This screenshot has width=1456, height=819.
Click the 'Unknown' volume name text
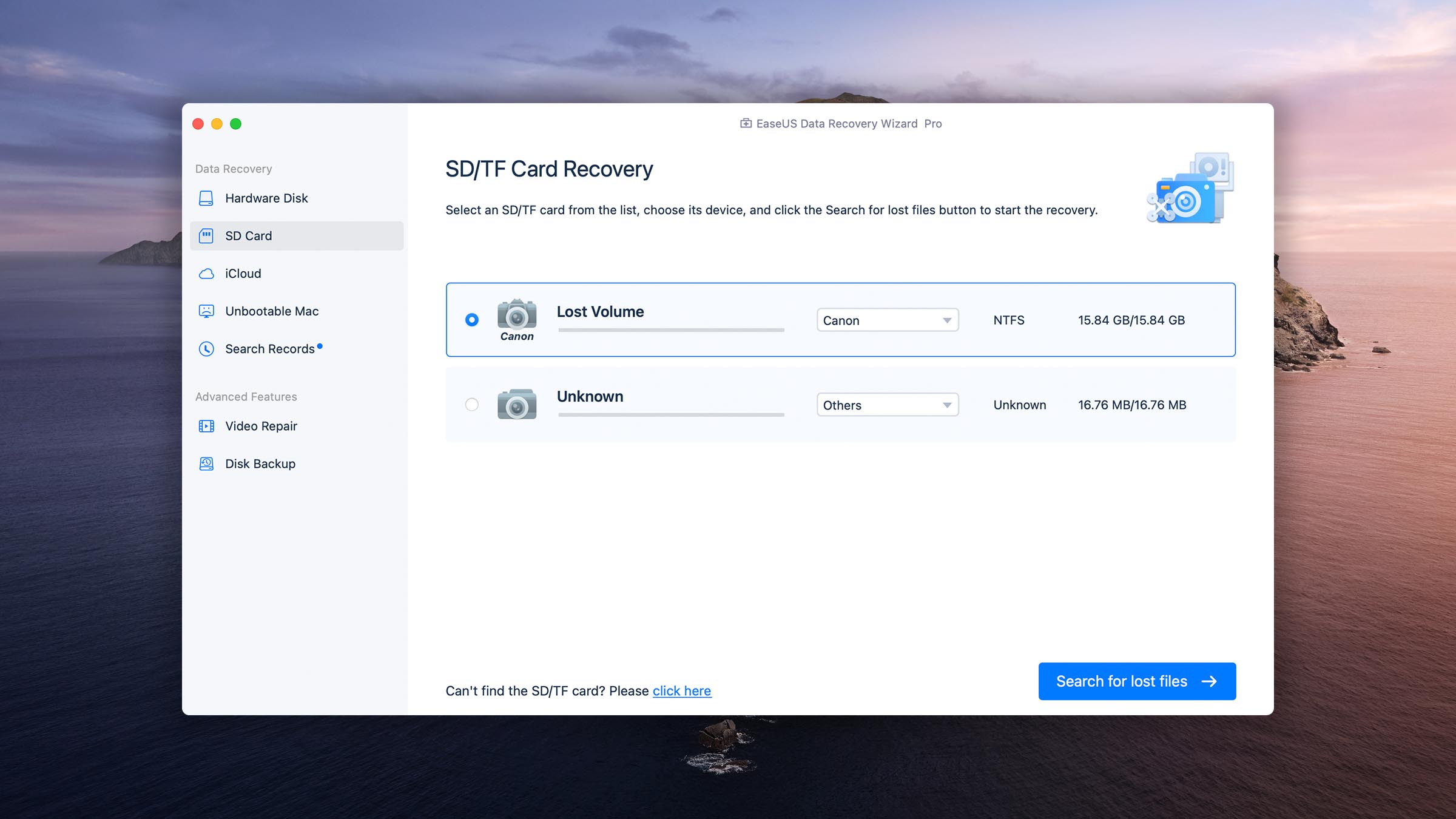click(590, 396)
